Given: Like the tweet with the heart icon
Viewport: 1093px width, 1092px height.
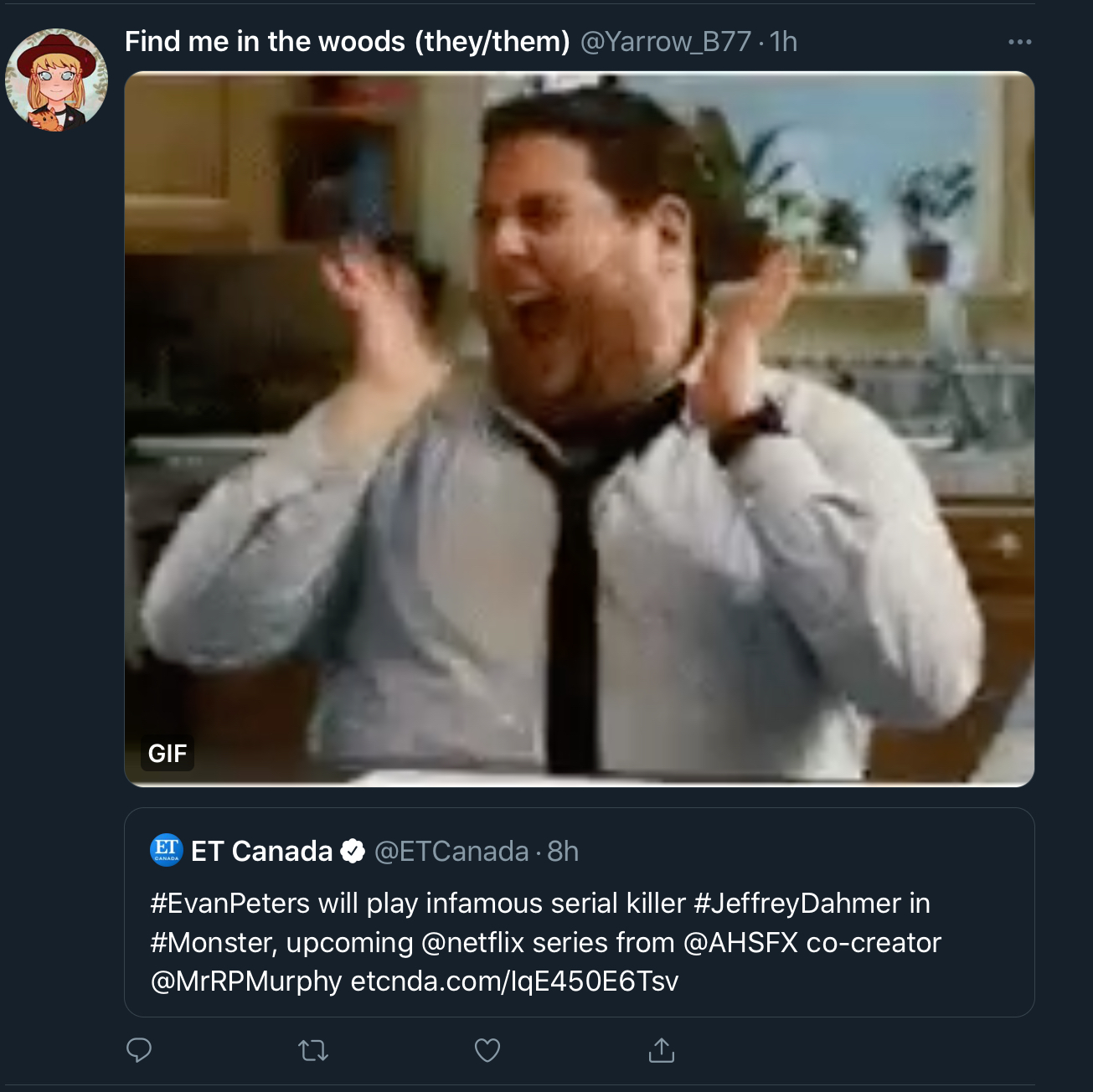Looking at the screenshot, I should point(487,1050).
